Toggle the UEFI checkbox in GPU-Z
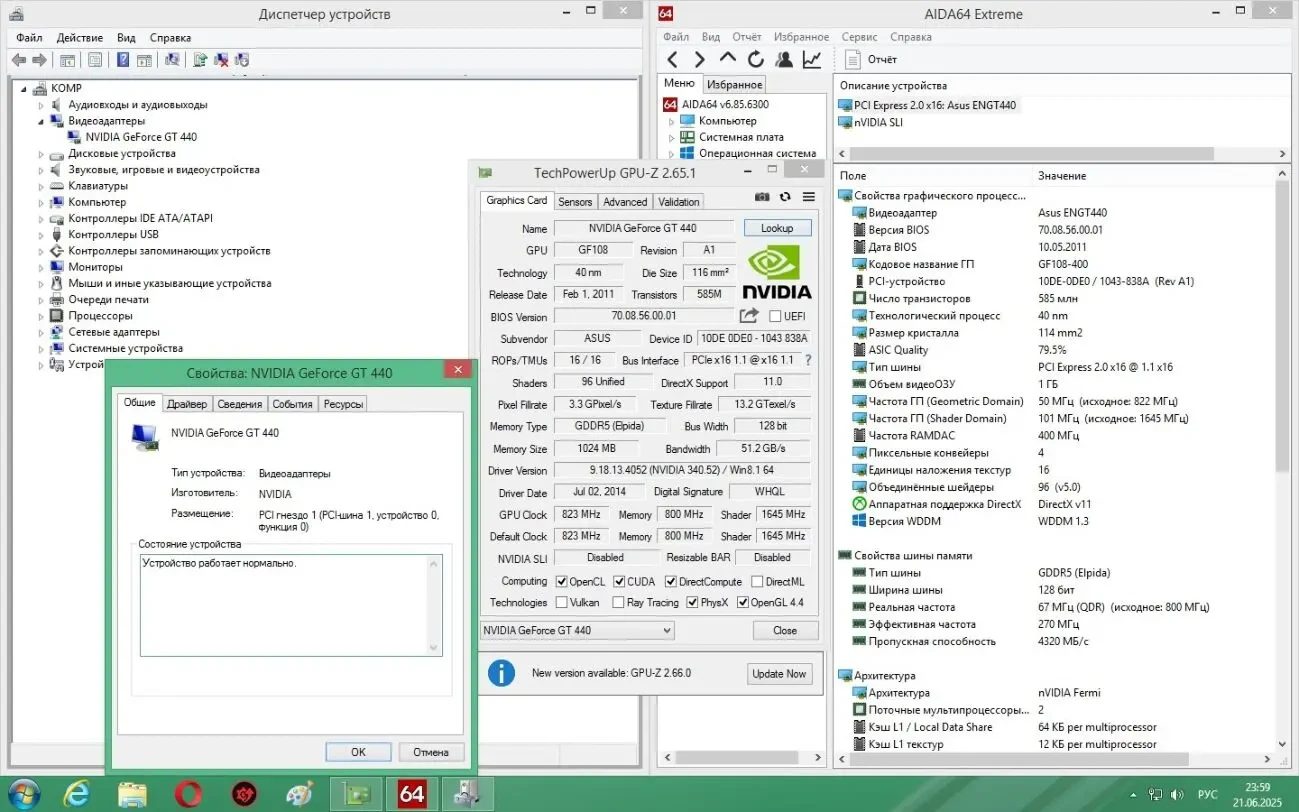 tap(775, 317)
